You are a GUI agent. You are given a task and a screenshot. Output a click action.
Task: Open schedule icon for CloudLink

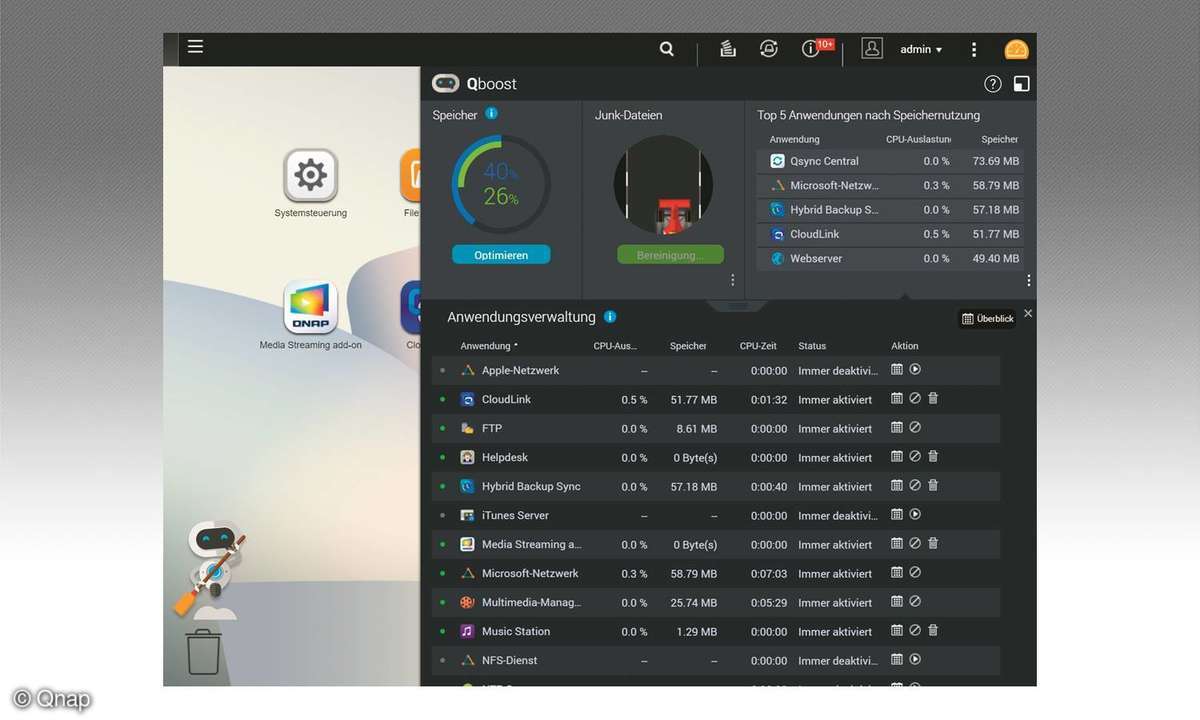(x=897, y=399)
